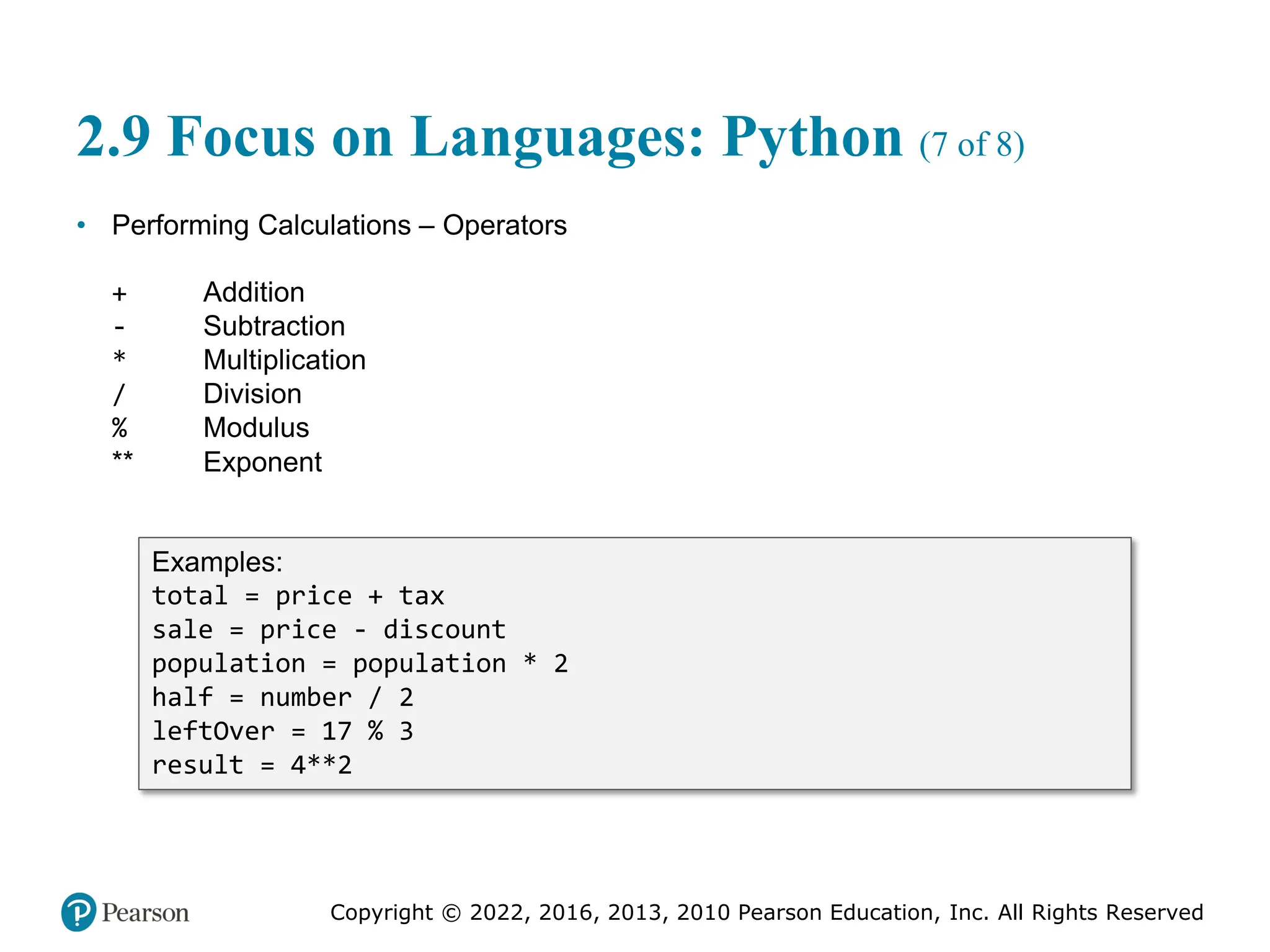The width and height of the screenshot is (1270, 952).
Task: Click the asterisk multiplication symbol
Action: coord(120,358)
